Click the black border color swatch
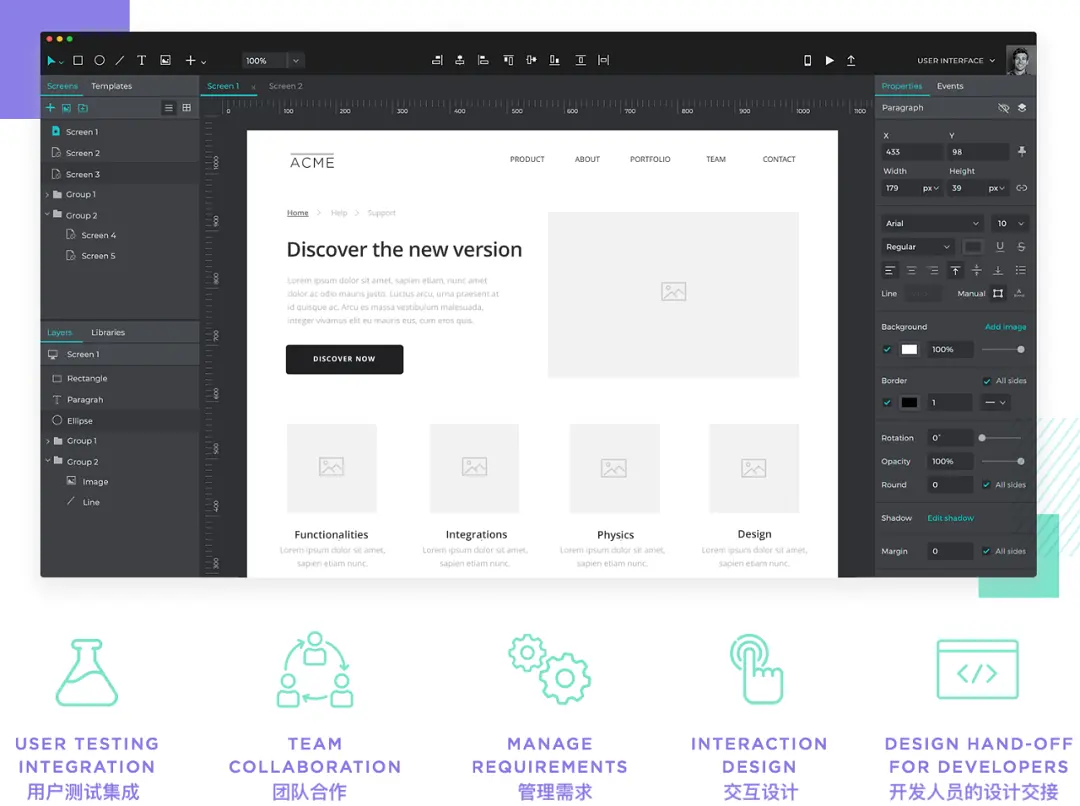The height and width of the screenshot is (806, 1080). [x=909, y=402]
